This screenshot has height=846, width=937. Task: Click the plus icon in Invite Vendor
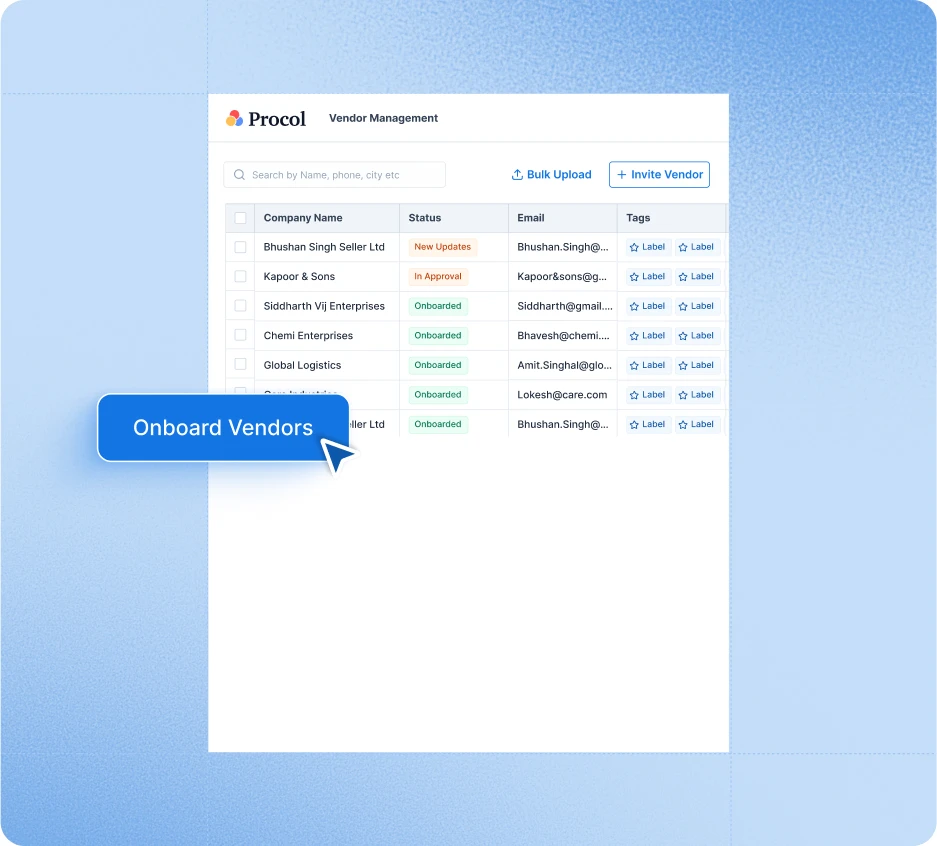point(621,175)
